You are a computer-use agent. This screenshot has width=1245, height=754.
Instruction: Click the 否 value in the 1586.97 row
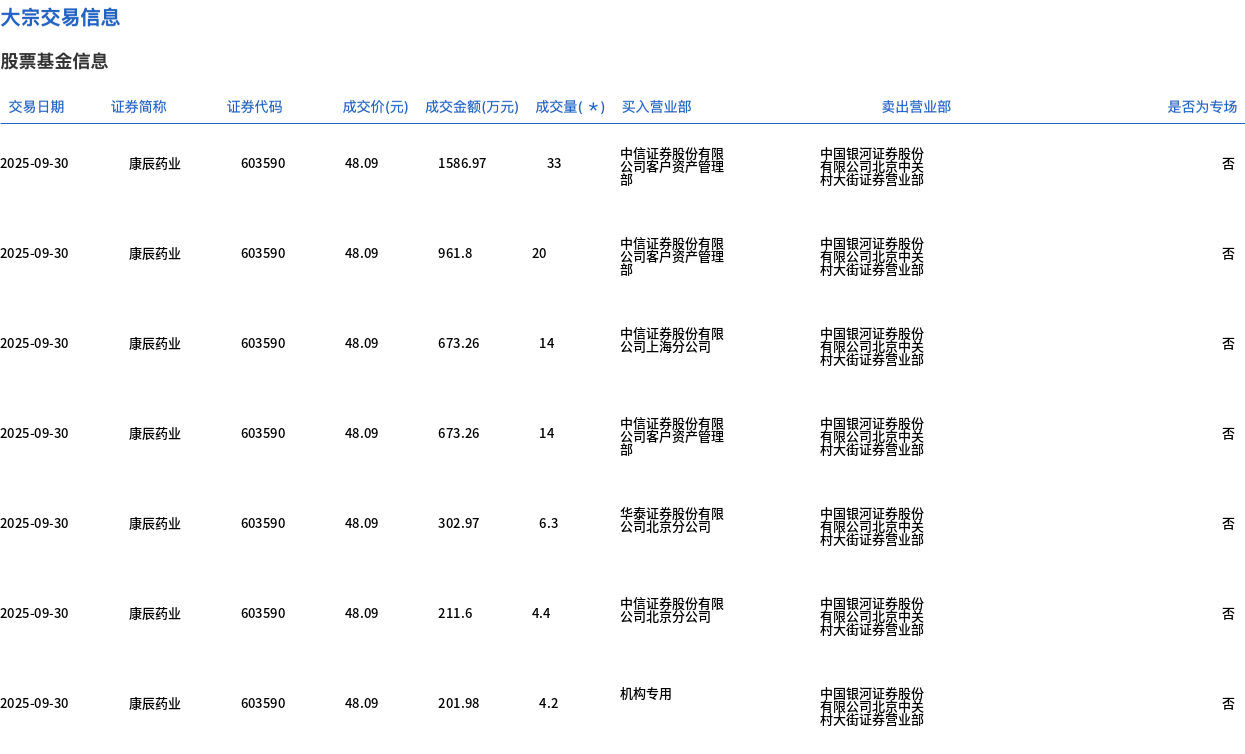coord(1228,163)
